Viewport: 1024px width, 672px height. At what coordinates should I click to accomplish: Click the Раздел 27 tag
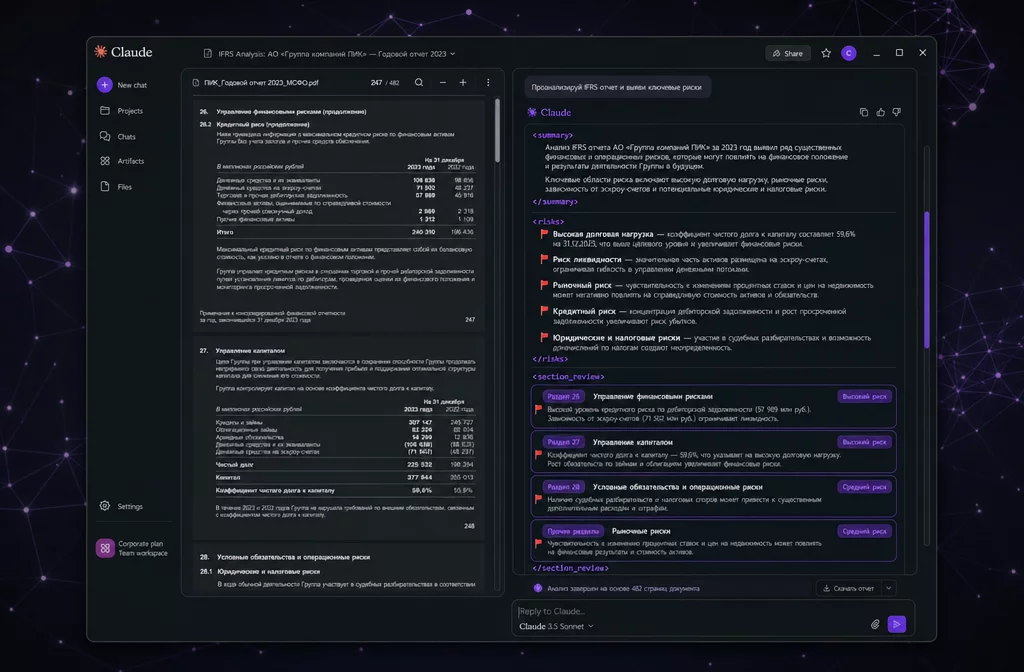pos(563,442)
